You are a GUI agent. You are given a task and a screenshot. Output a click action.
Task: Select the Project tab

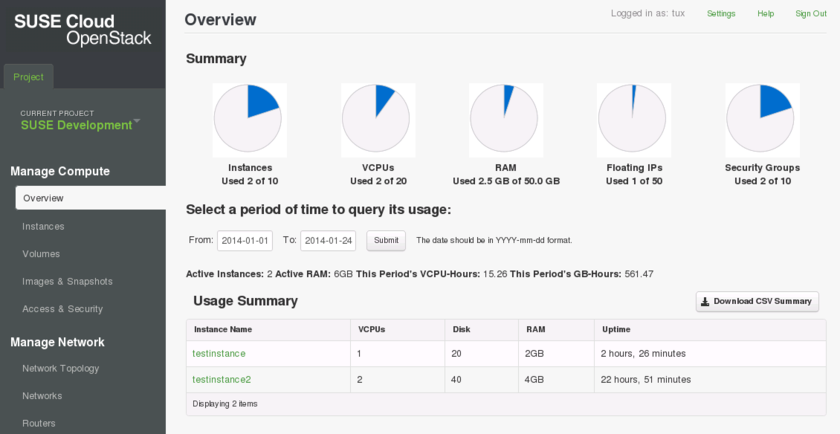[x=28, y=77]
